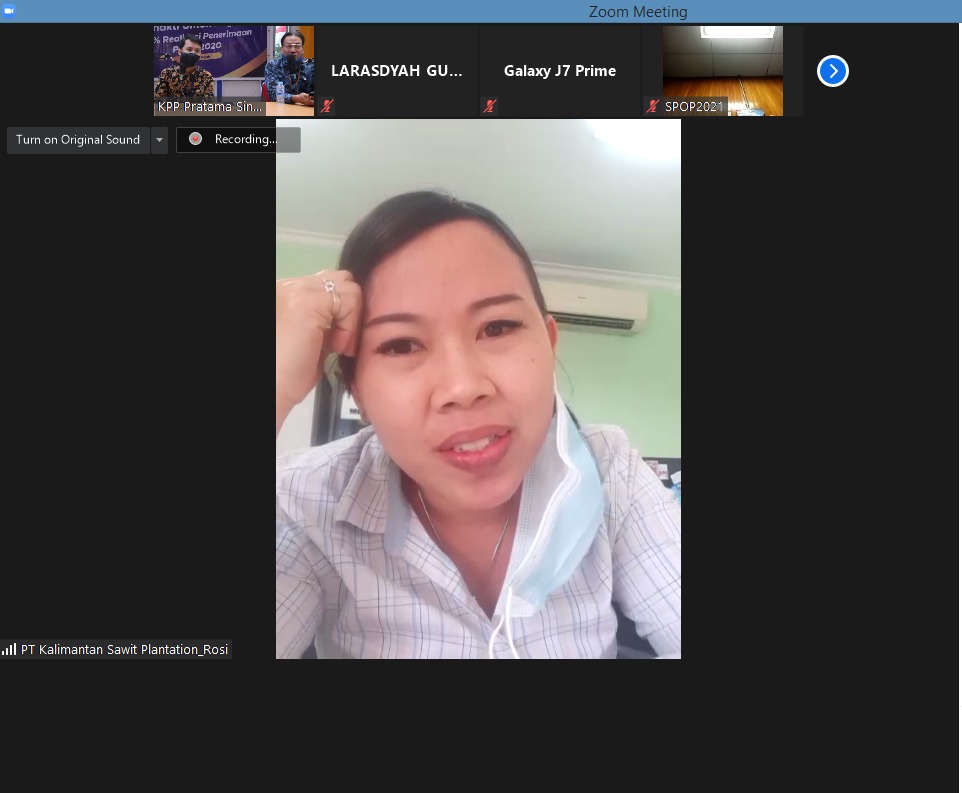Click the muted mic icon on Galaxy J7 Prime
The height and width of the screenshot is (793, 962).
(490, 106)
